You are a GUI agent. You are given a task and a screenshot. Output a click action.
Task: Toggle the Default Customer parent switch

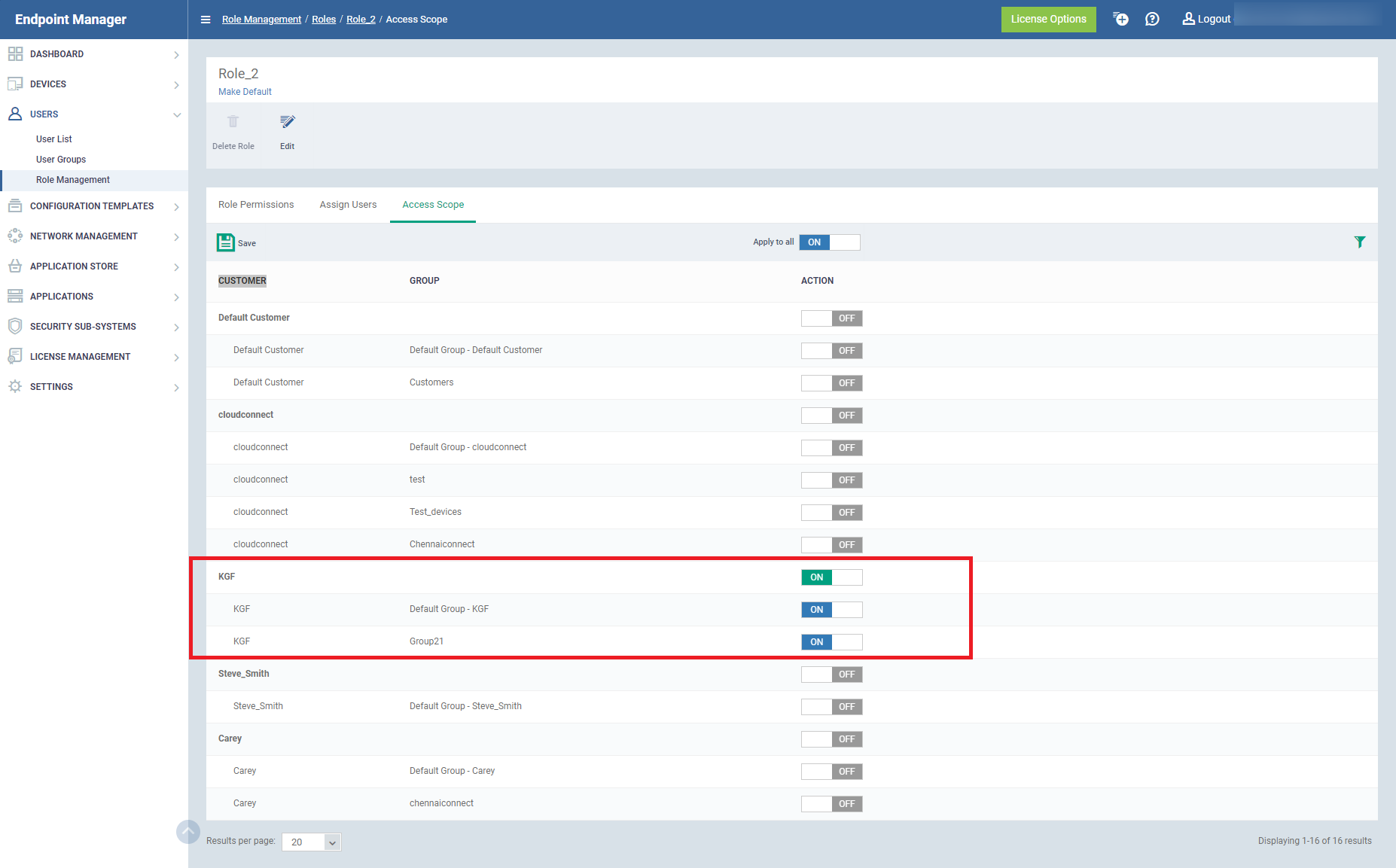click(x=832, y=318)
